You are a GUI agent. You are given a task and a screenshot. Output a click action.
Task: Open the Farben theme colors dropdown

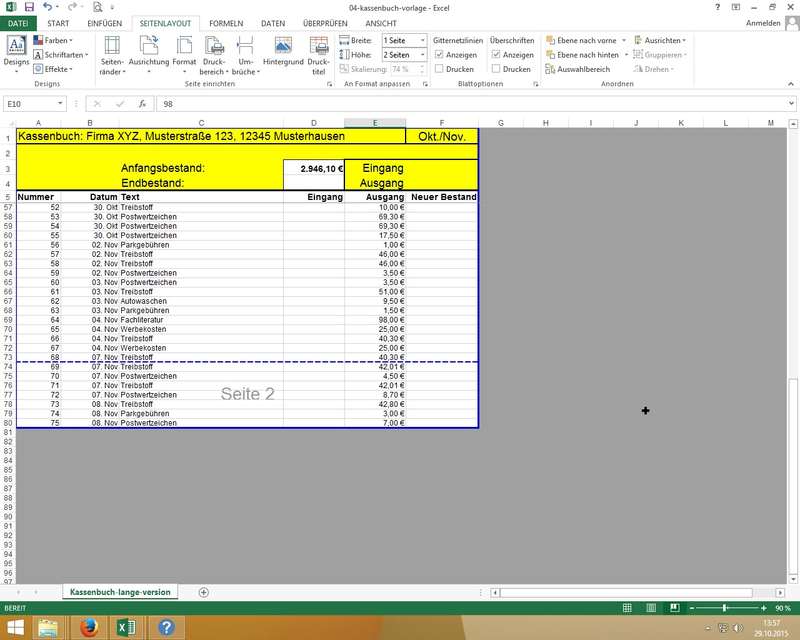[x=55, y=40]
